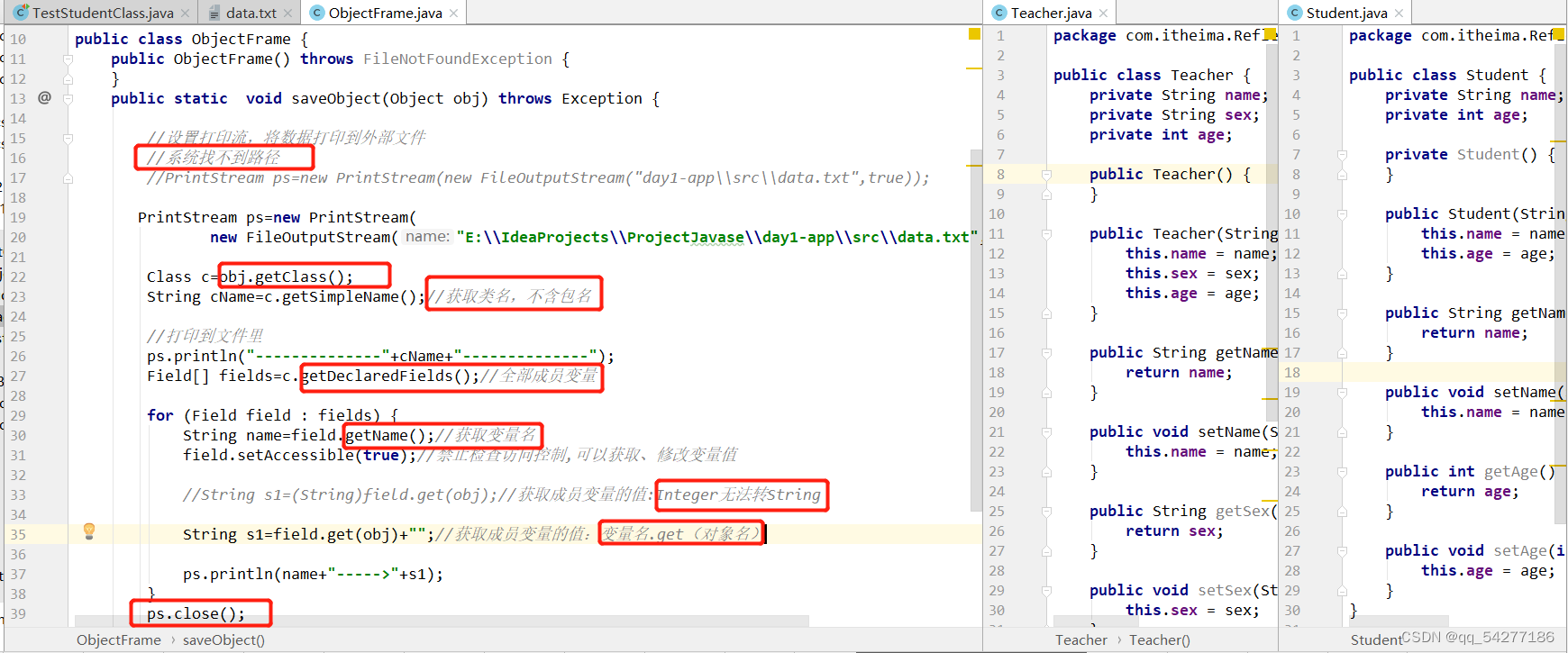Click line number 35 in the ObjectFrame gutter
Viewport: 1568px width, 653px height.
(x=18, y=534)
